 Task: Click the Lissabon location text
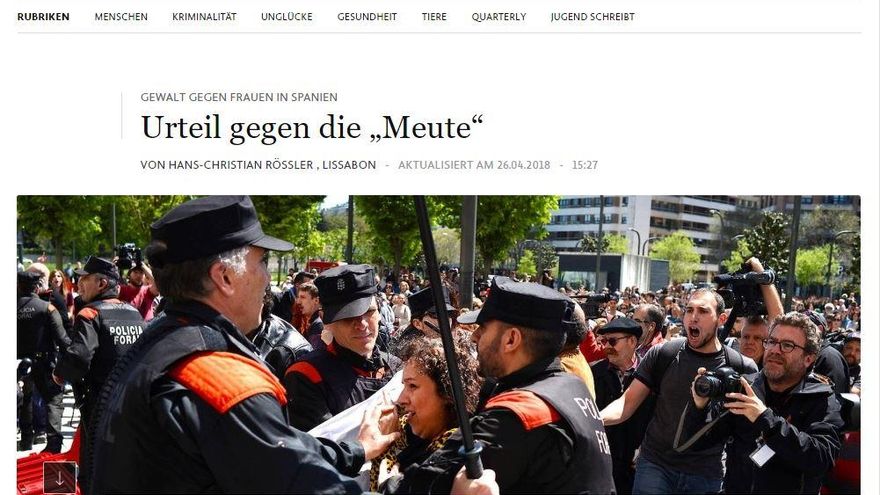[x=349, y=165]
